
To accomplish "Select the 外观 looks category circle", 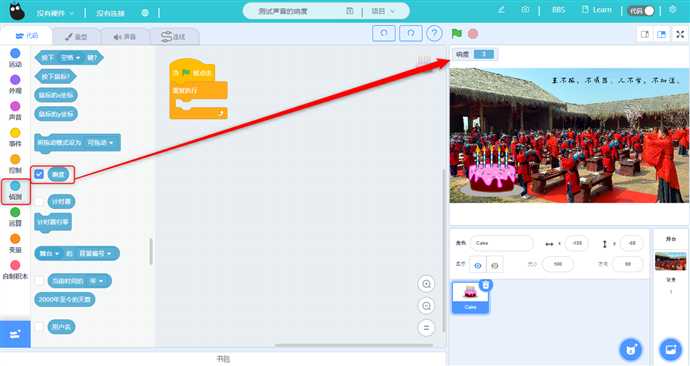I will pos(15,80).
